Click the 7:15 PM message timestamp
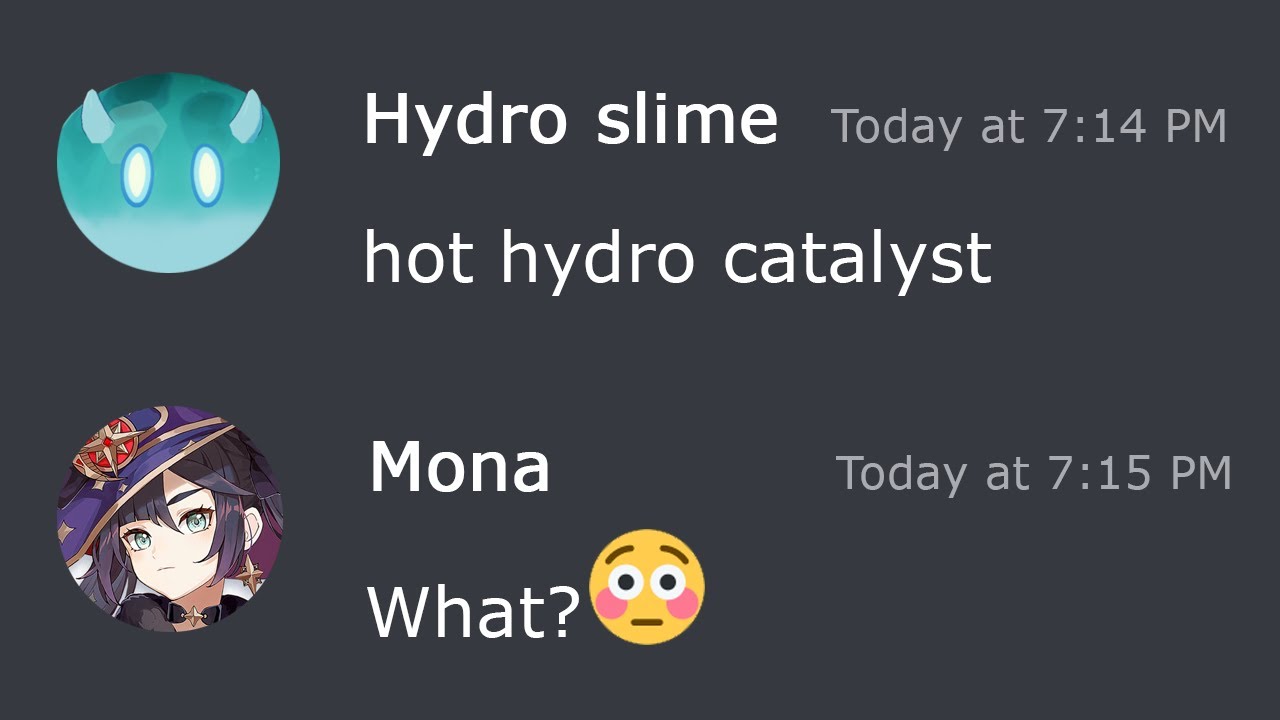The height and width of the screenshot is (720, 1280). pyautogui.click(x=1033, y=473)
